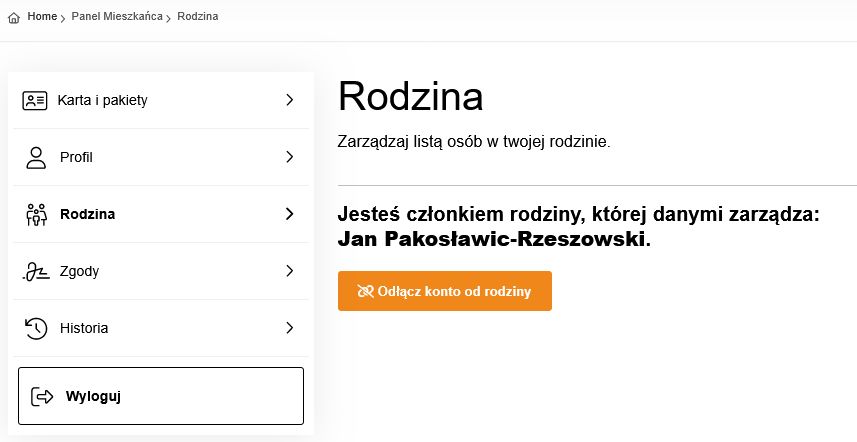The width and height of the screenshot is (857, 442).
Task: Click Odłącz konto od rodziny button
Action: (445, 291)
